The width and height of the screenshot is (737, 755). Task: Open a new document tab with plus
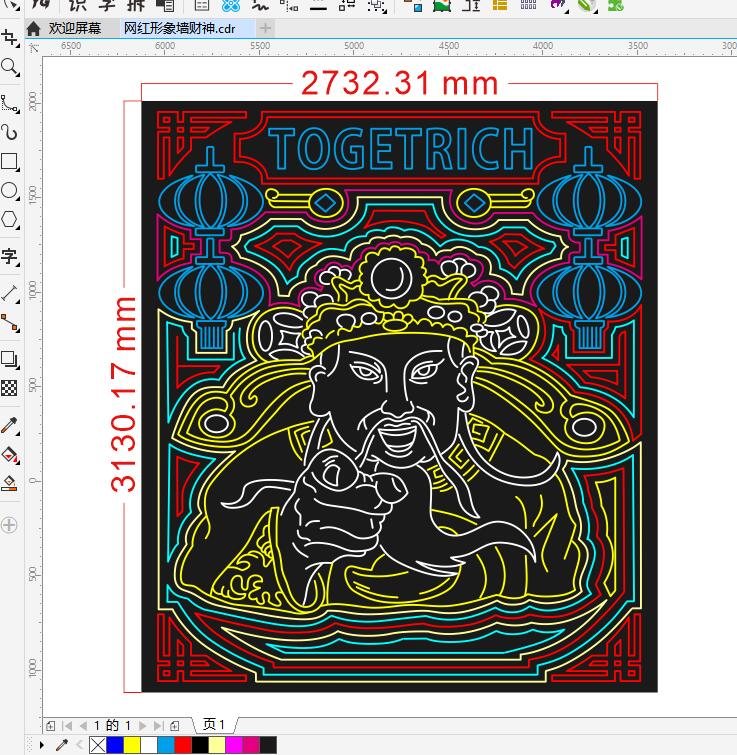pyautogui.click(x=265, y=28)
